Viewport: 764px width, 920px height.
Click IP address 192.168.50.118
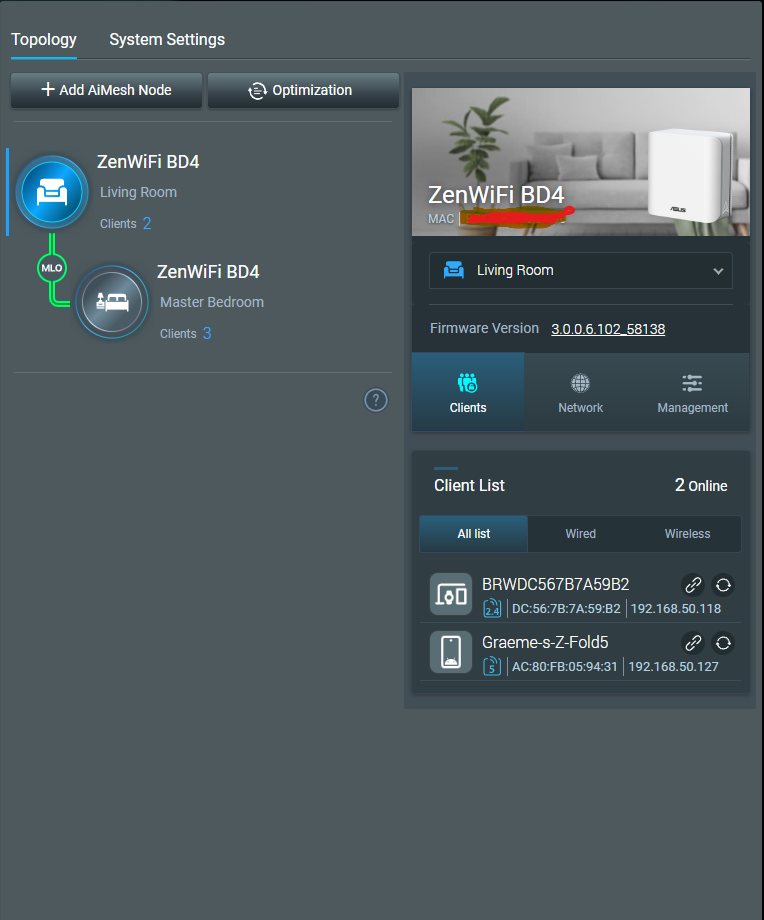pos(675,609)
